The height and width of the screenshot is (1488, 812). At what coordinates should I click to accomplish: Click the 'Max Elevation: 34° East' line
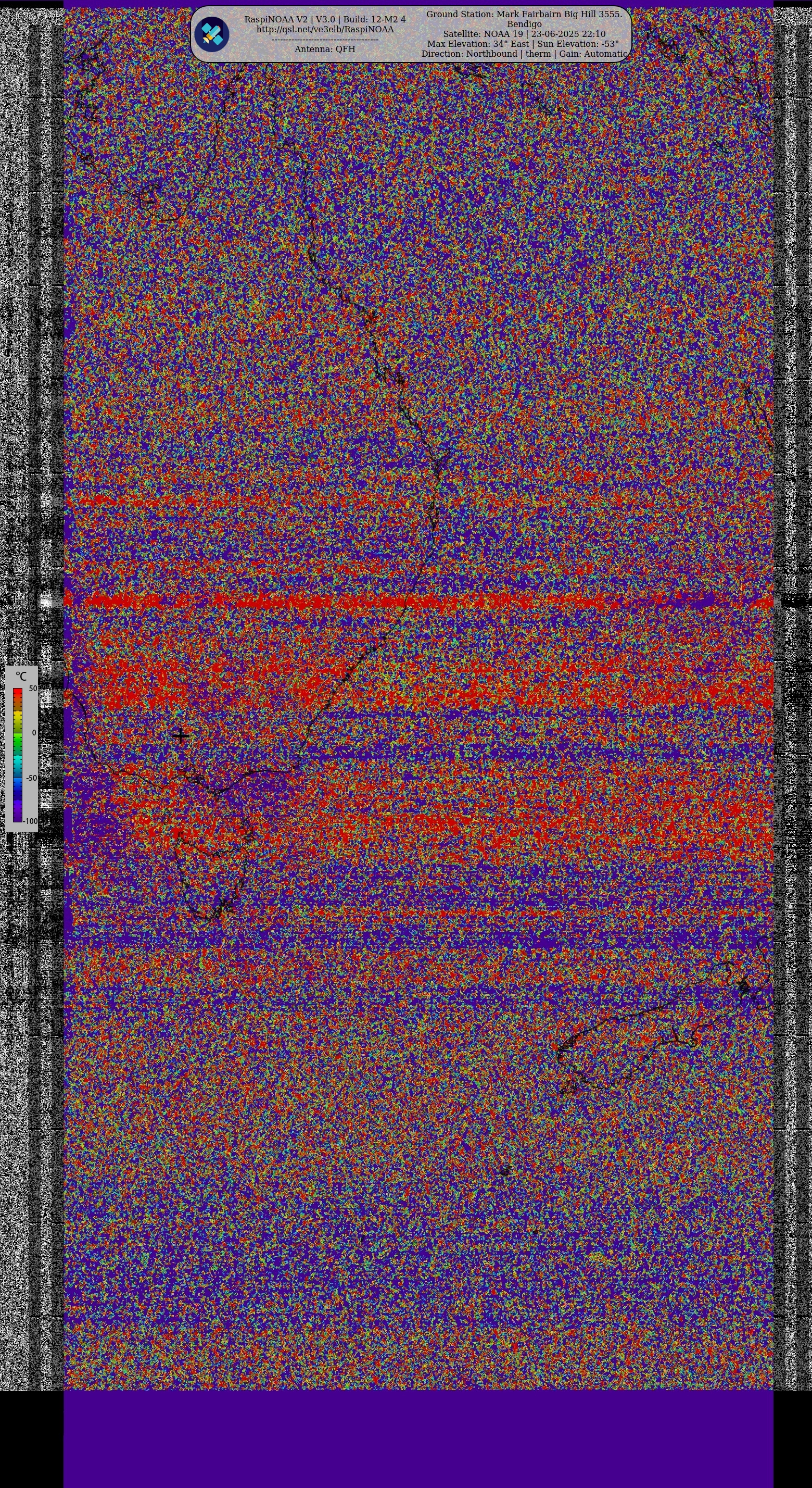pyautogui.click(x=523, y=44)
